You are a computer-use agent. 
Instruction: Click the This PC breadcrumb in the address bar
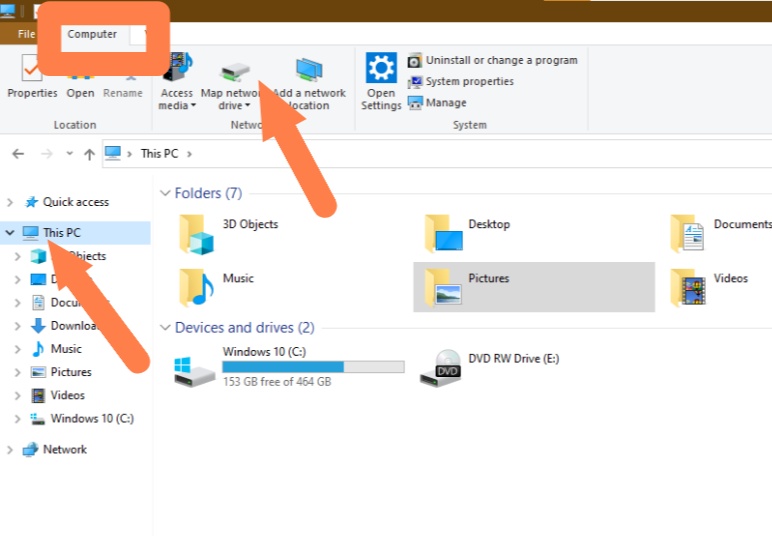tap(160, 154)
